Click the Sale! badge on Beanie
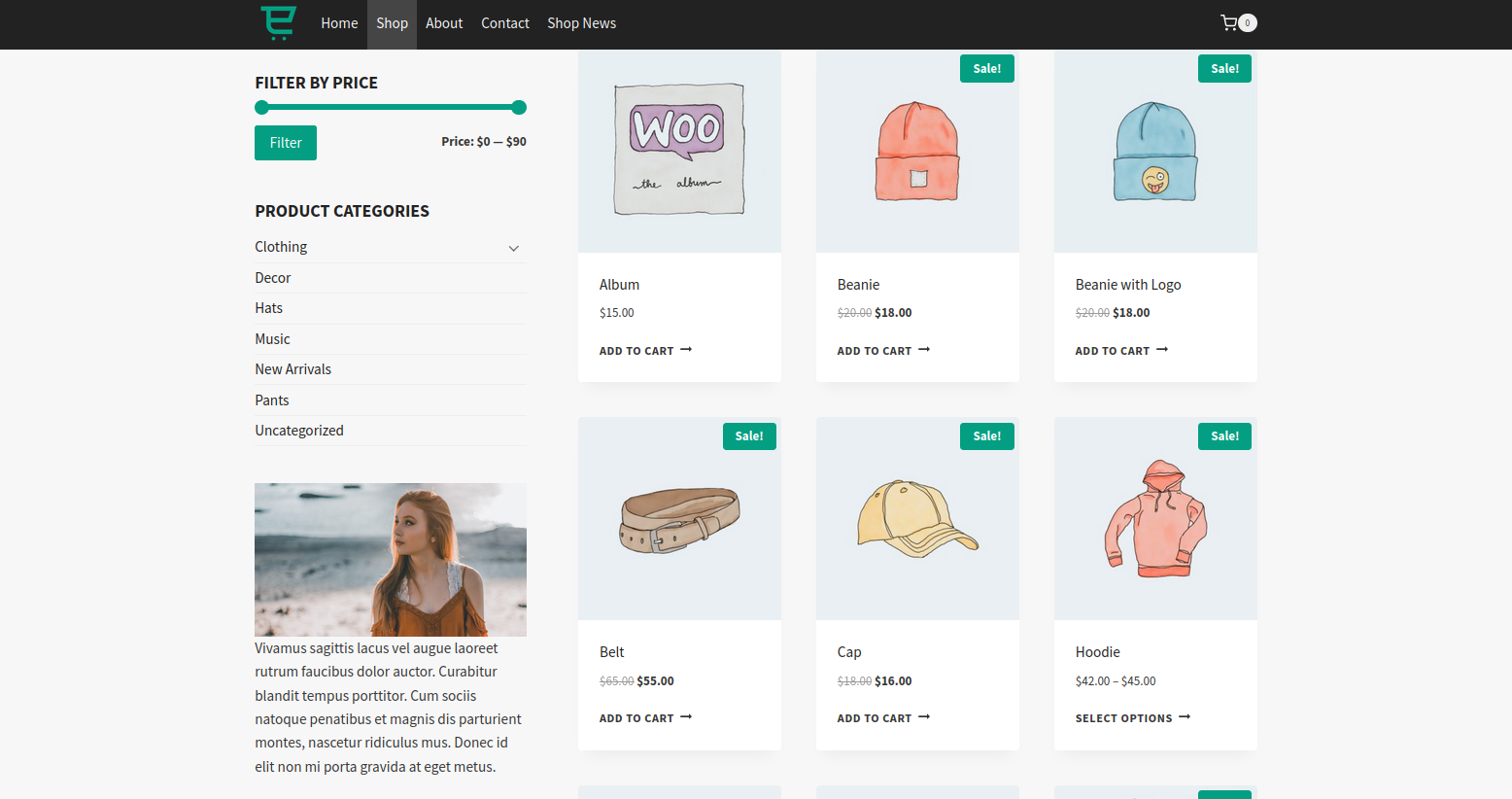Screen dimensions: 1512x799 [x=987, y=69]
